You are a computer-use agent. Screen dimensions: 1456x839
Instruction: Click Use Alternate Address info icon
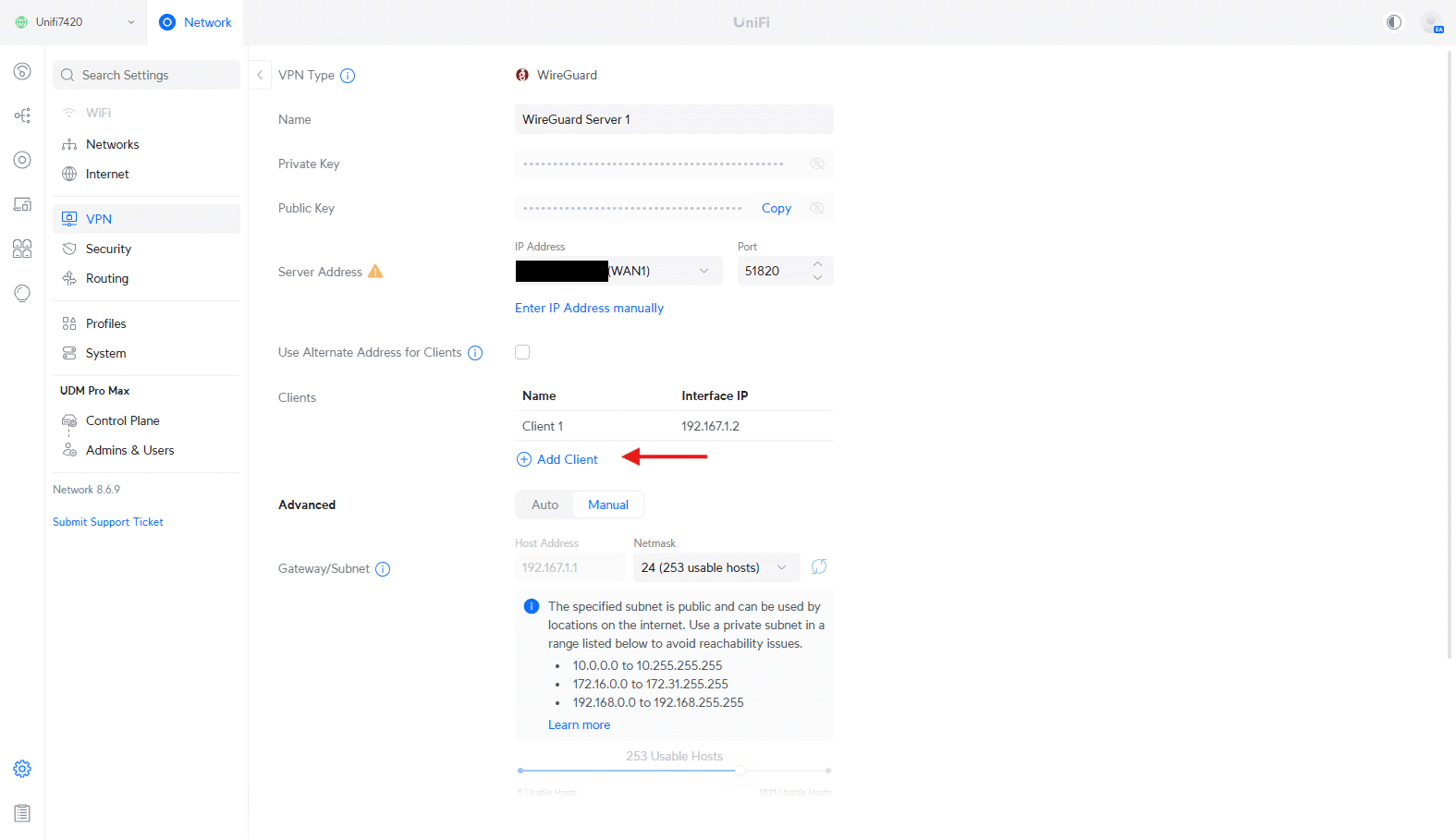tap(475, 353)
